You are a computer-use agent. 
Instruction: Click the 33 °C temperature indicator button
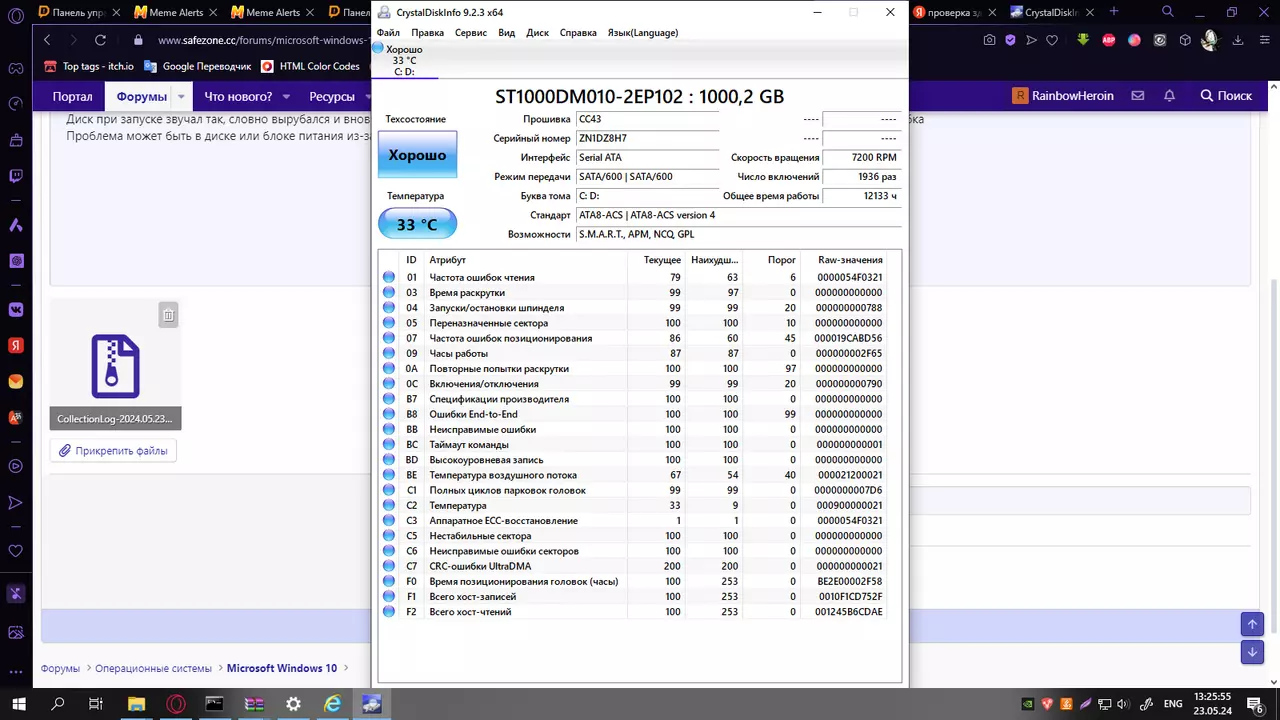pos(417,224)
